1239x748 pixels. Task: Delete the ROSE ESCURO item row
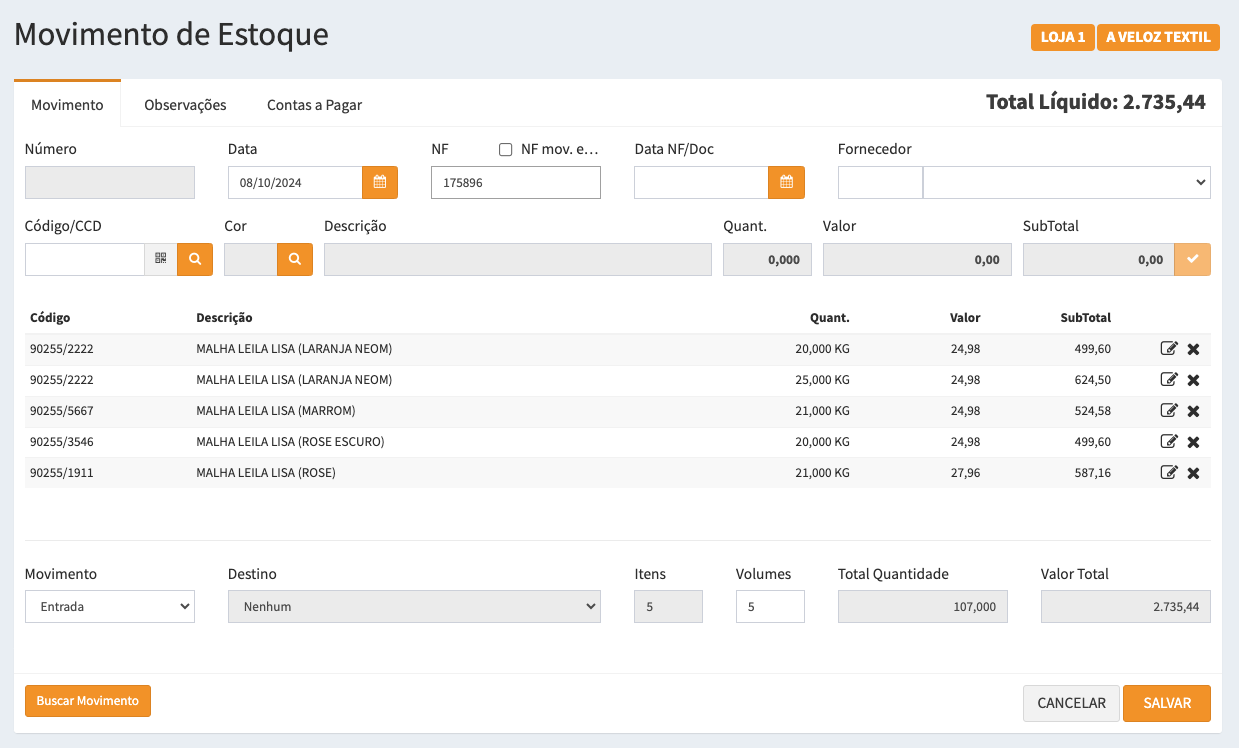click(1193, 442)
